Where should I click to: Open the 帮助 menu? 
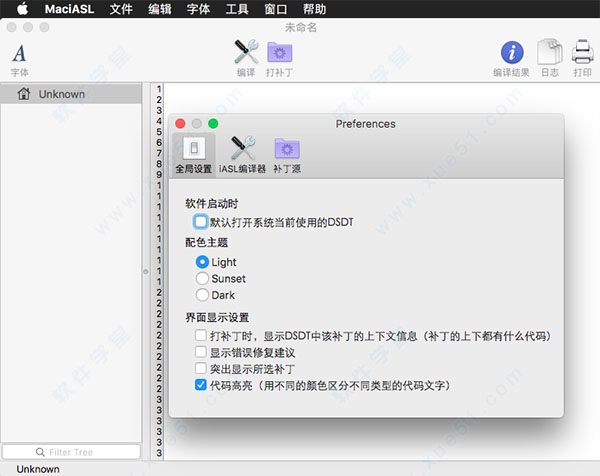(314, 9)
